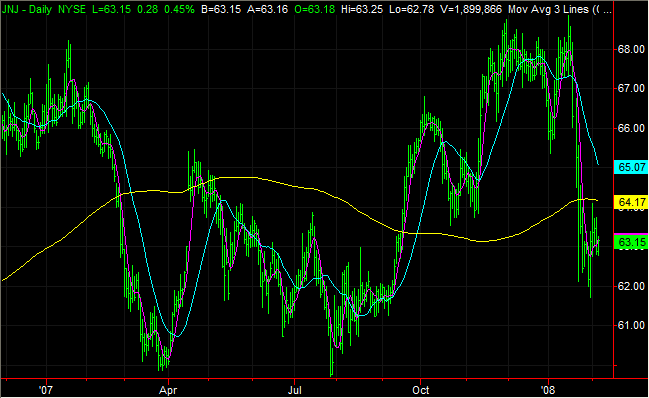Screen dimensions: 649x398
Task: Select the JNJ - Daily symbol text
Action: [x=27, y=9]
